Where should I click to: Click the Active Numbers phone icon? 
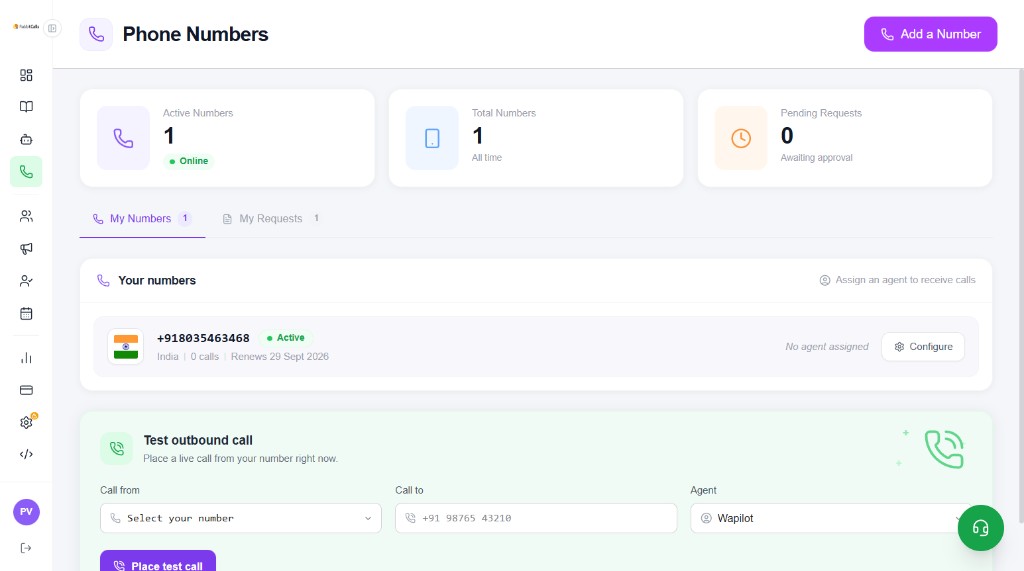click(123, 138)
